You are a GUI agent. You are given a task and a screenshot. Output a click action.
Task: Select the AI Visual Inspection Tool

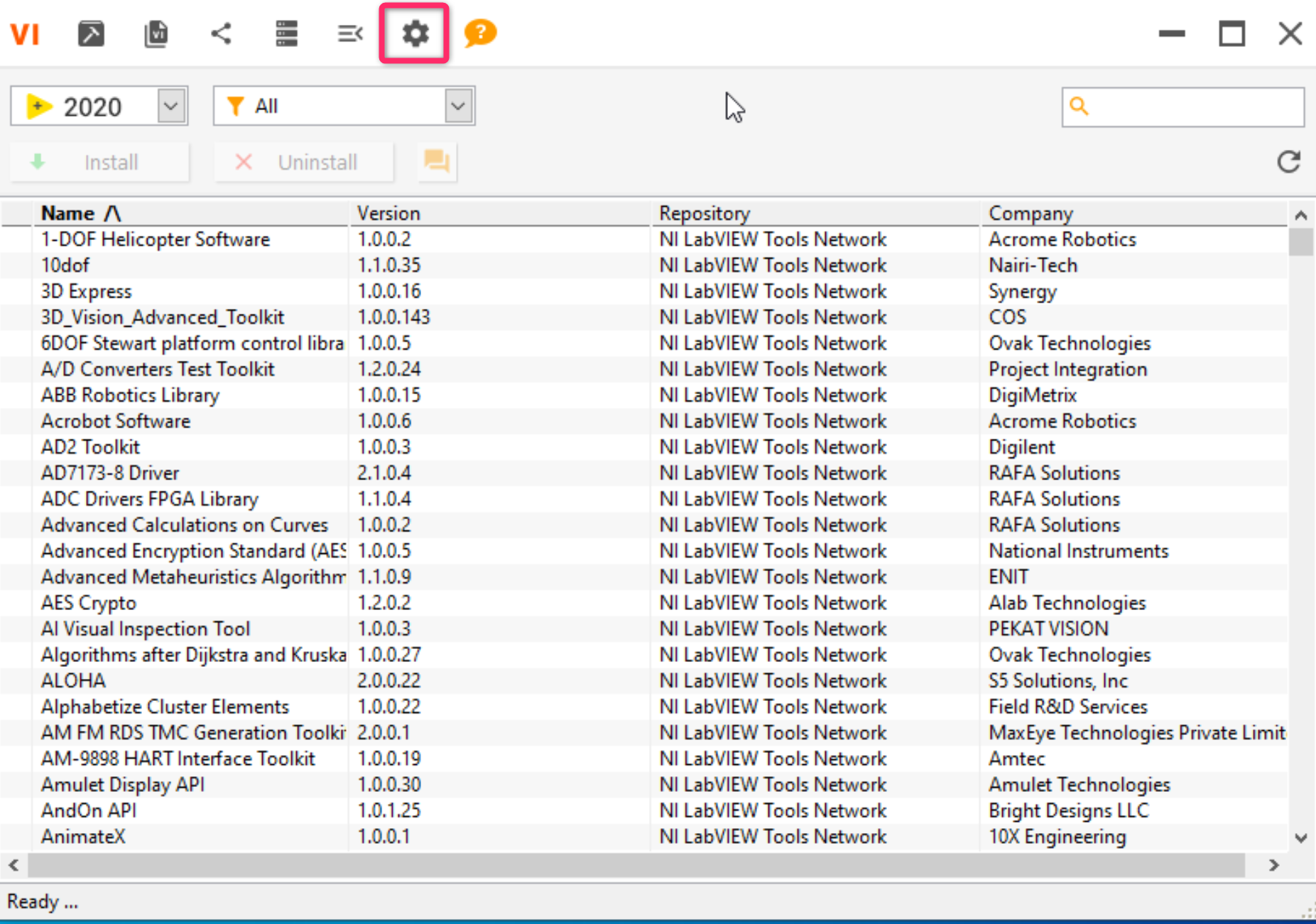tap(644, 629)
